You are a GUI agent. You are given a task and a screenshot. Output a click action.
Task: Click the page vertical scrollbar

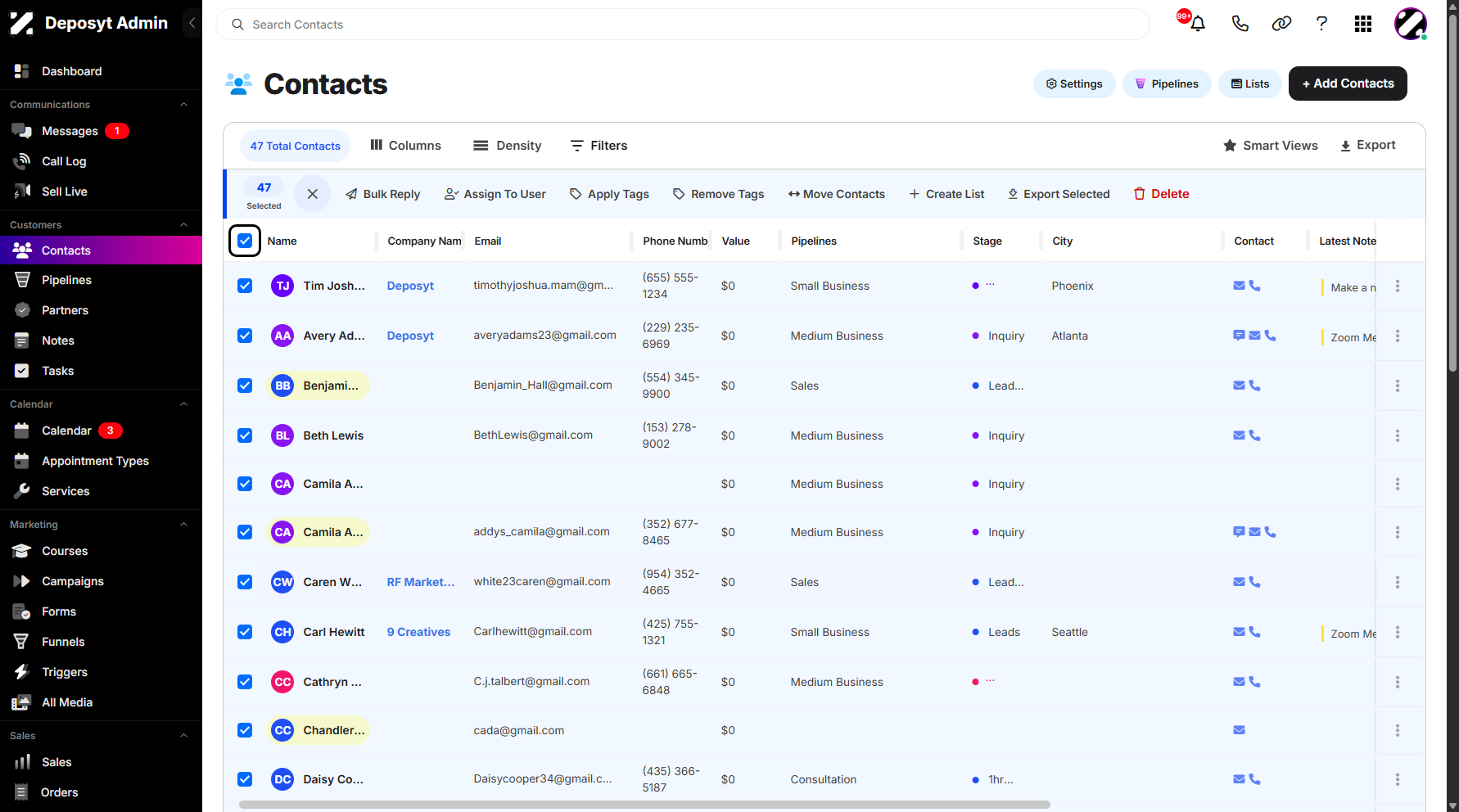click(x=1452, y=192)
